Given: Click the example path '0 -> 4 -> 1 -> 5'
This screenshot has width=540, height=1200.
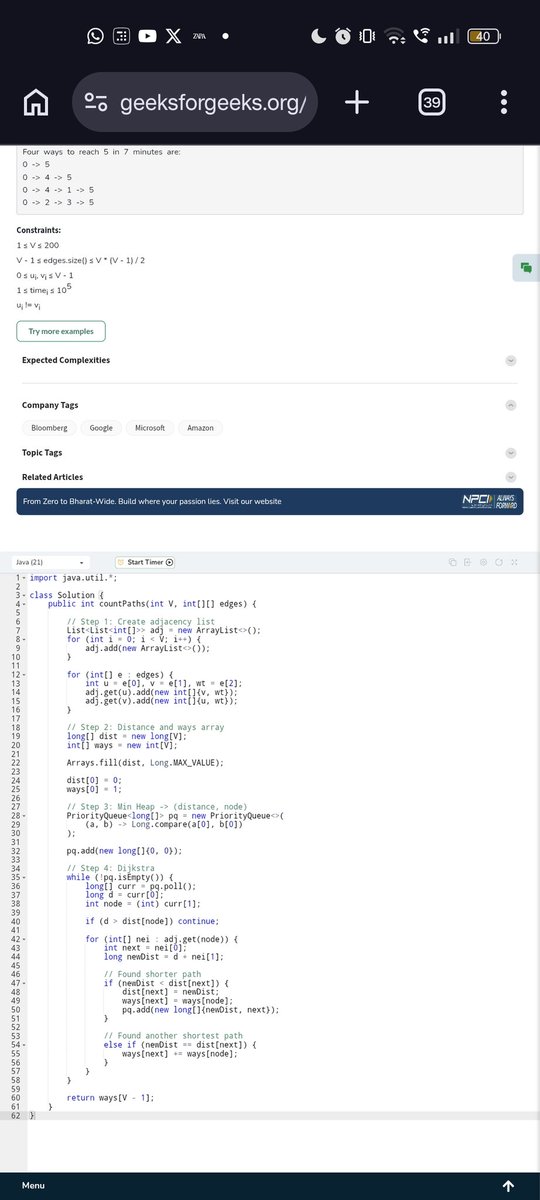Looking at the screenshot, I should [x=58, y=189].
